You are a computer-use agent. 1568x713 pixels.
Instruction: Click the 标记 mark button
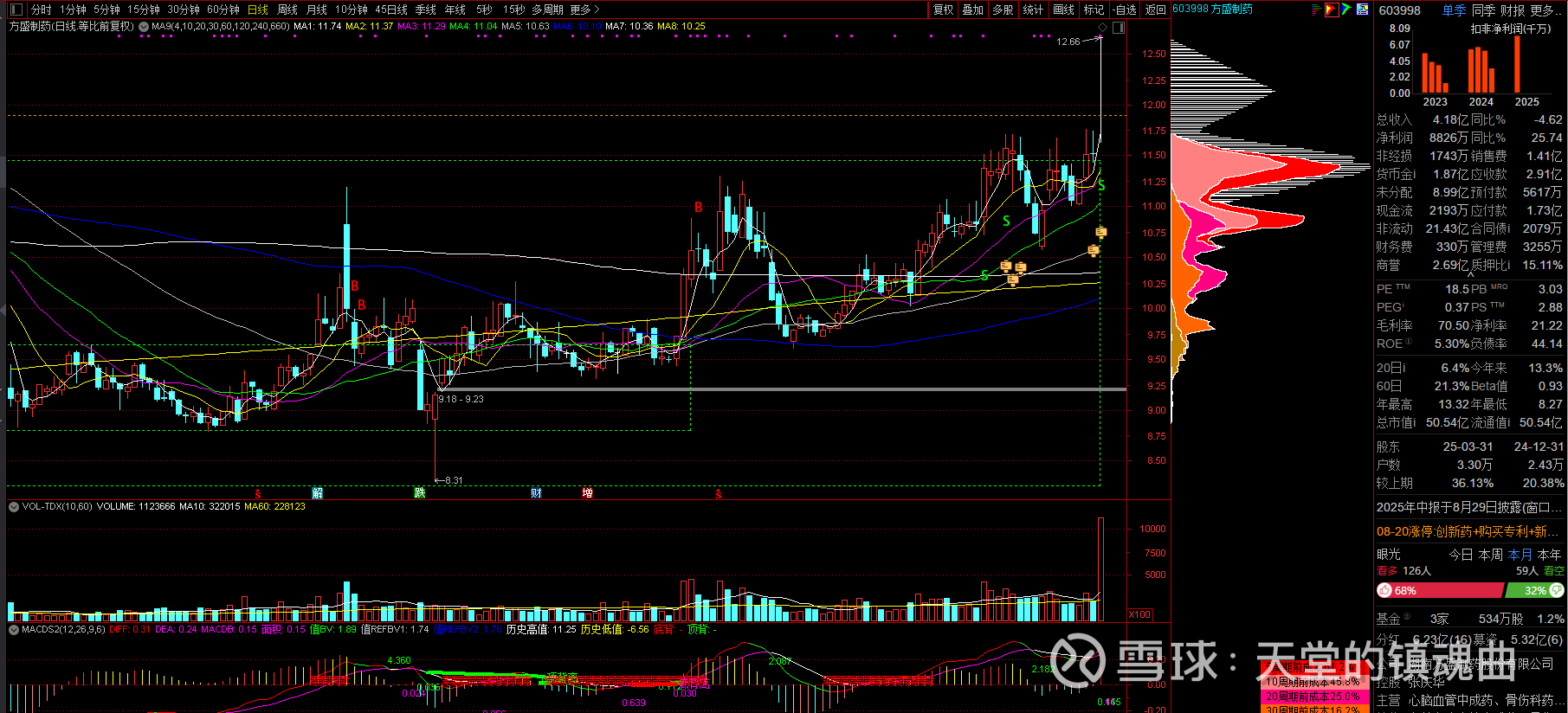[x=1094, y=10]
